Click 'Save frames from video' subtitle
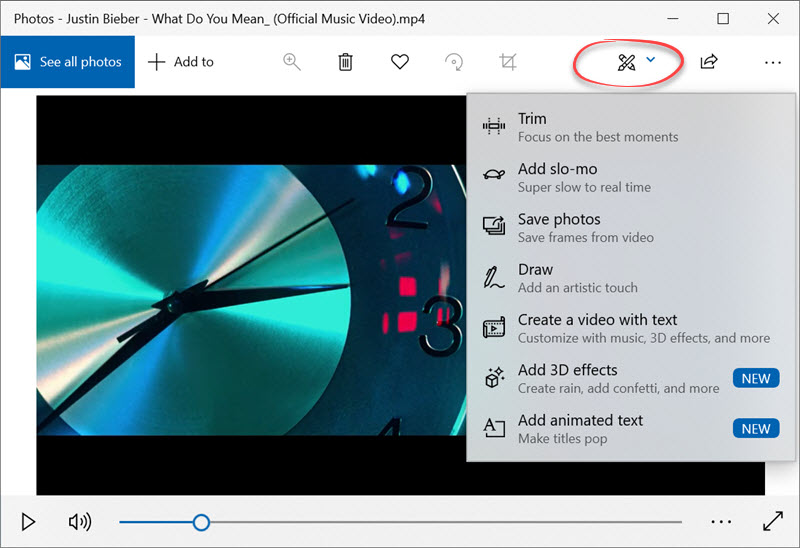Viewport: 800px width, 548px height. 586,238
